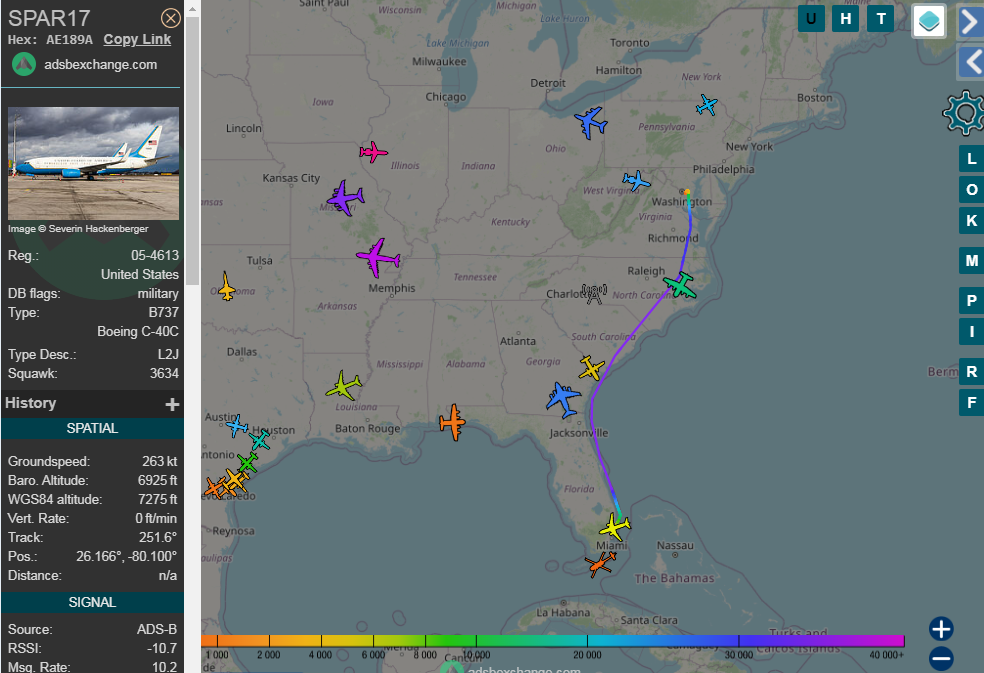The width and height of the screenshot is (984, 673).
Task: Select the orange aircraft east of Baton Rouge
Action: [x=452, y=422]
